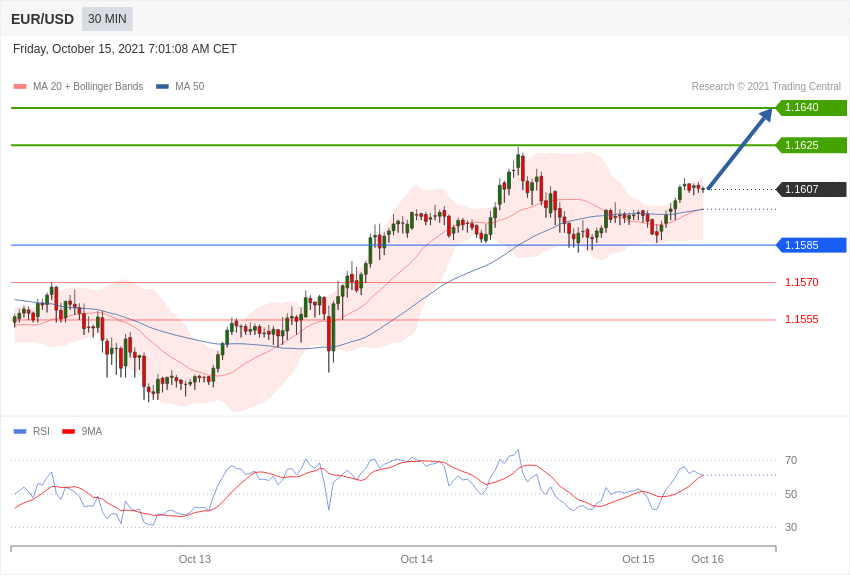The width and height of the screenshot is (850, 576).
Task: Click the Oct 15 date axis marker
Action: pos(638,559)
